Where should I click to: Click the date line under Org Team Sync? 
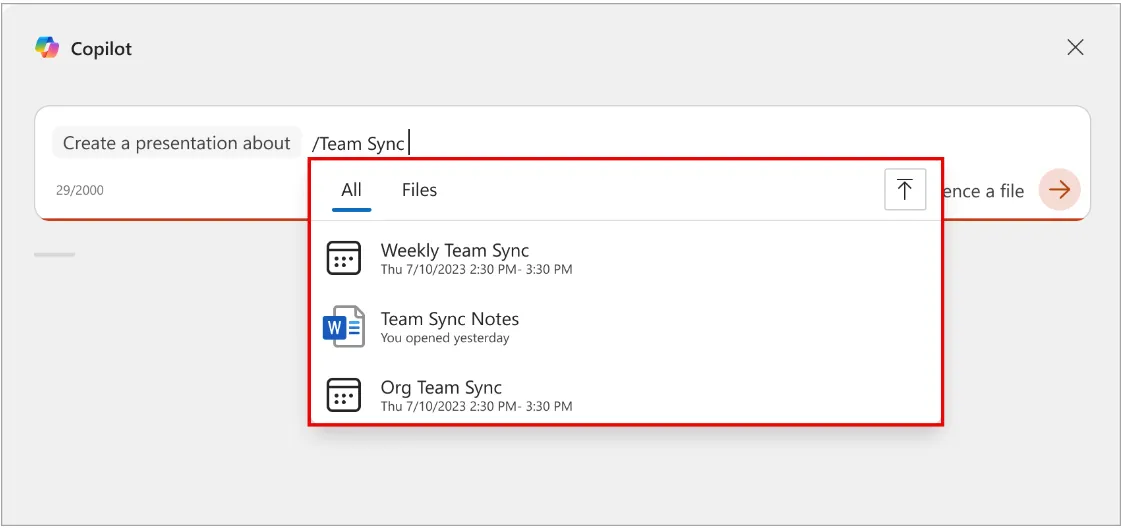coord(476,406)
